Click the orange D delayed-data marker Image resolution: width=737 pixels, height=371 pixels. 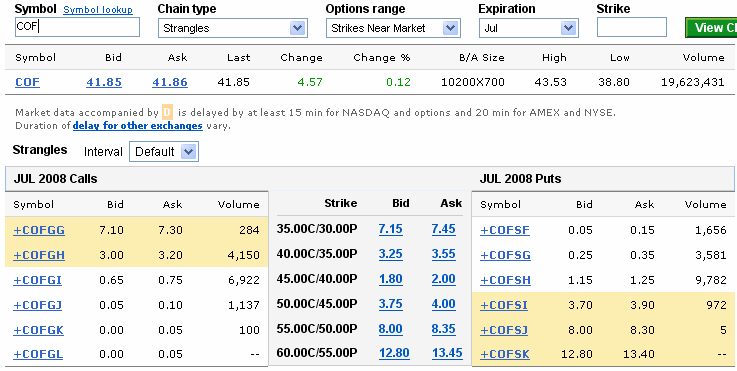pos(167,113)
